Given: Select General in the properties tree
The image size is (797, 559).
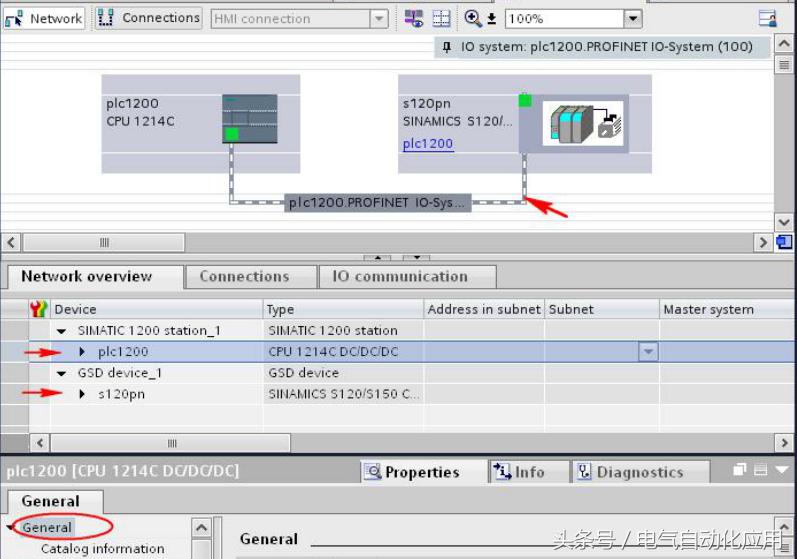Looking at the screenshot, I should point(47,527).
